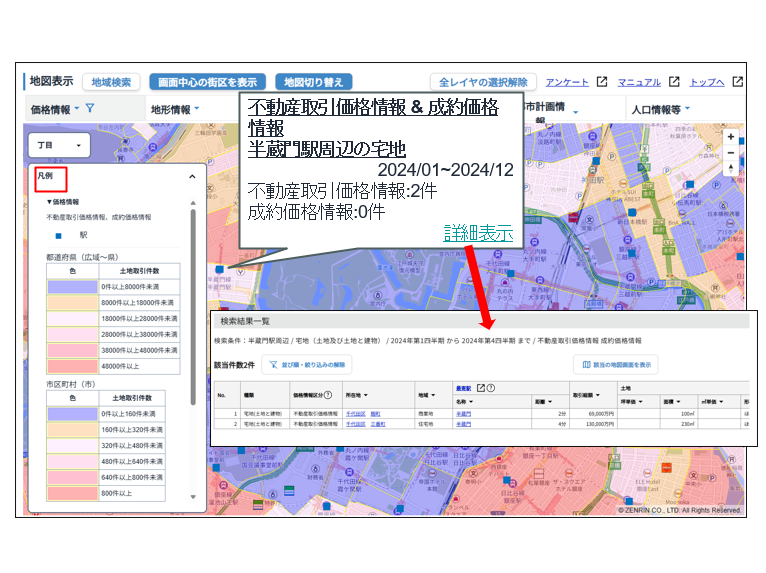This screenshot has width=766, height=573.
Task: Open the 価格情報 menu
Action: (x=51, y=109)
